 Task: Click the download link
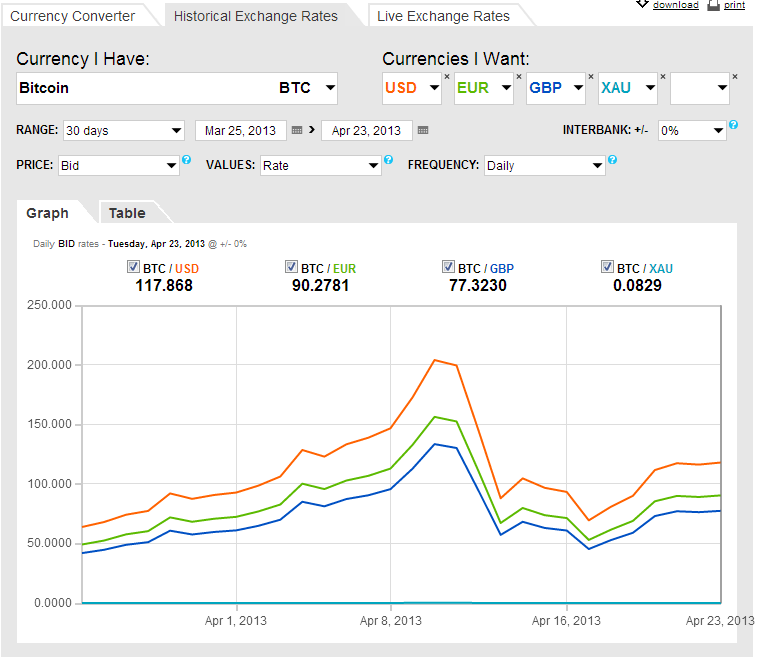pyautogui.click(x=675, y=5)
